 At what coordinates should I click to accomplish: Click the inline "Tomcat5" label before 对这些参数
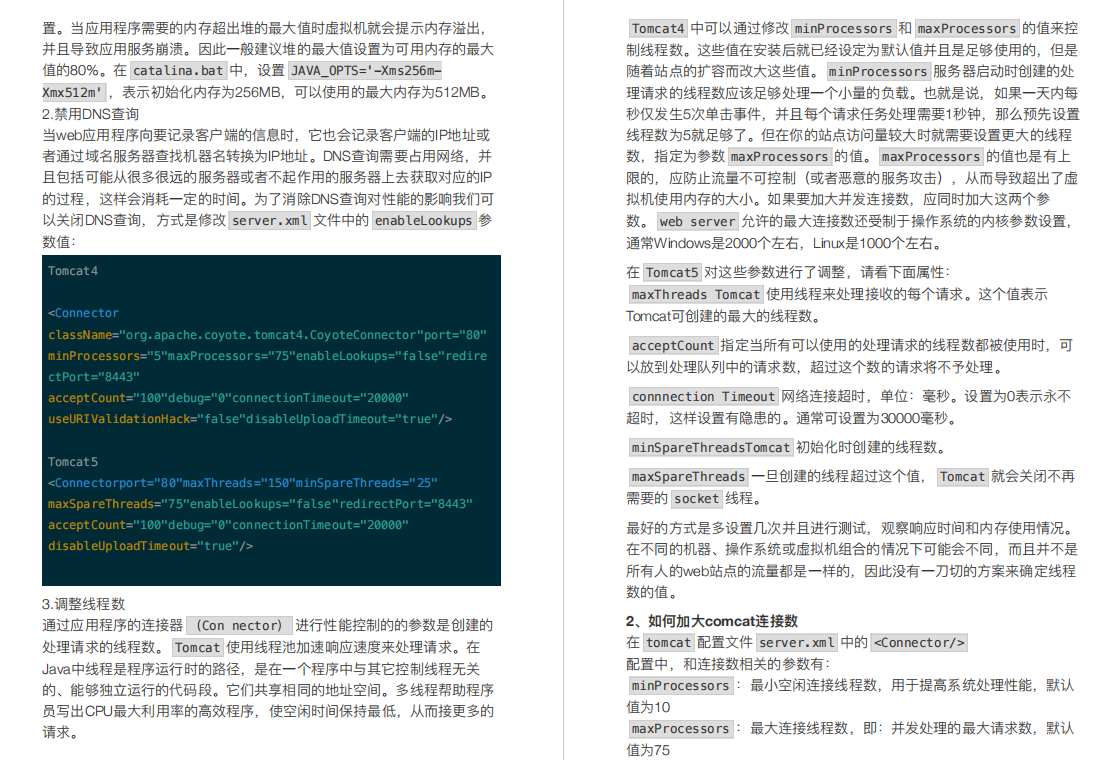coord(672,273)
